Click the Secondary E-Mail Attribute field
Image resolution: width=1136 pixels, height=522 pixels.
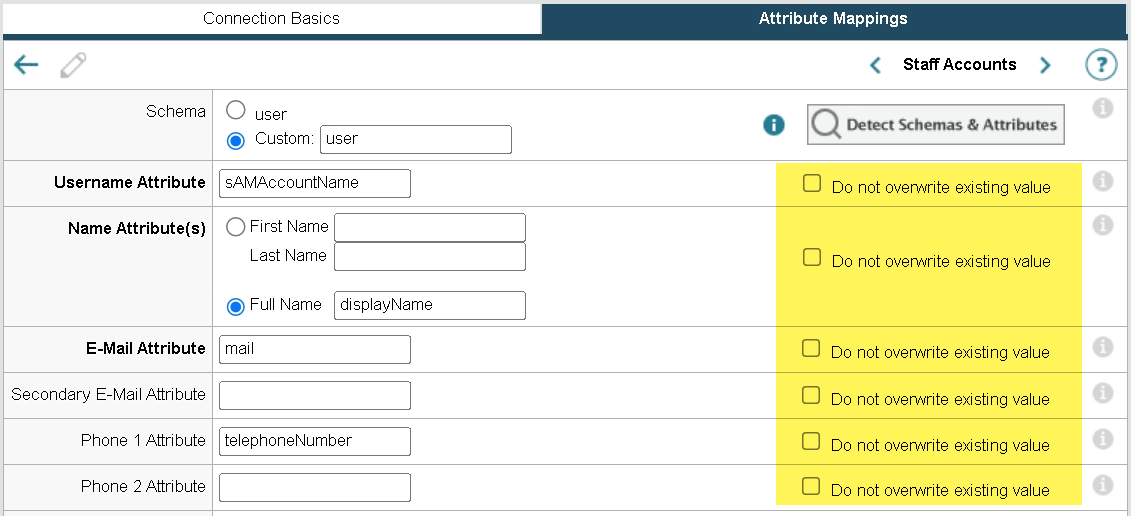click(315, 395)
